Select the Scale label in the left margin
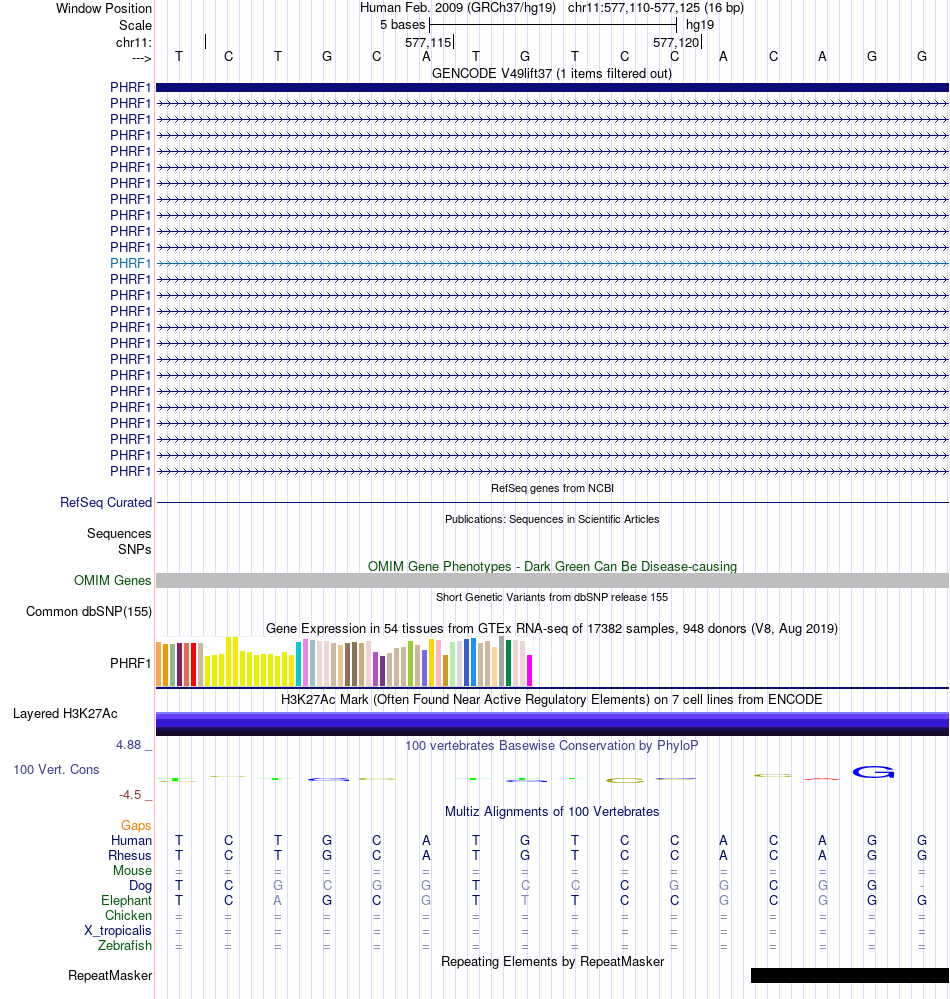Screen dimensions: 950x999 [135, 25]
